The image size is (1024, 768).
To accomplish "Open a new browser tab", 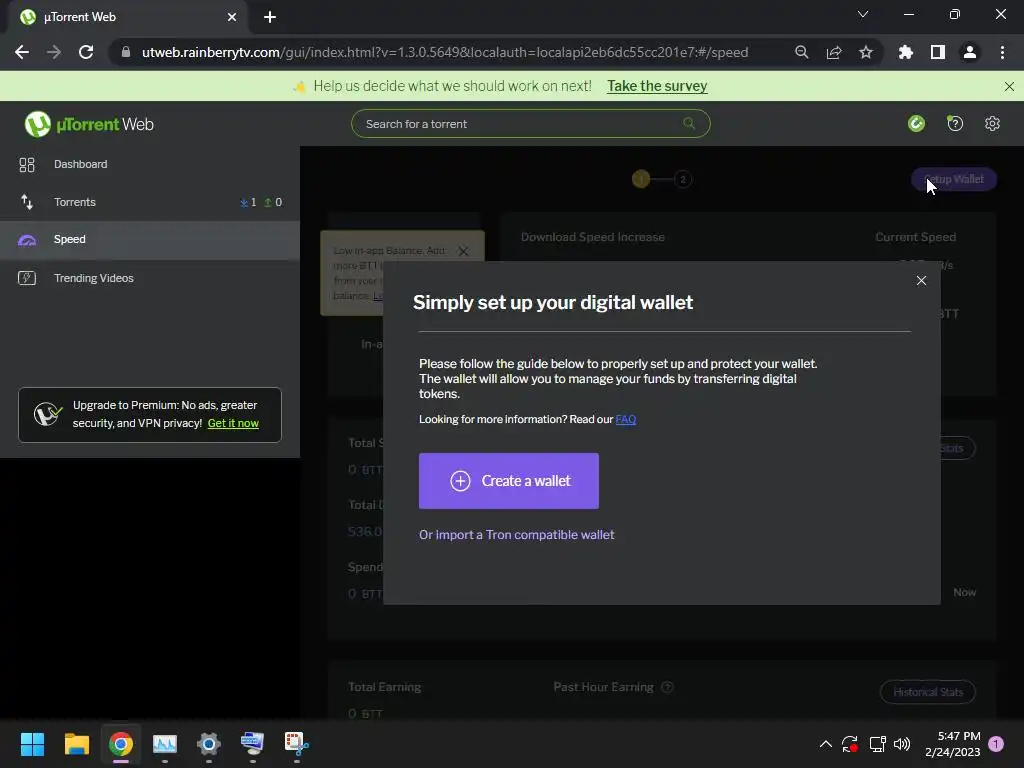I will [x=270, y=17].
